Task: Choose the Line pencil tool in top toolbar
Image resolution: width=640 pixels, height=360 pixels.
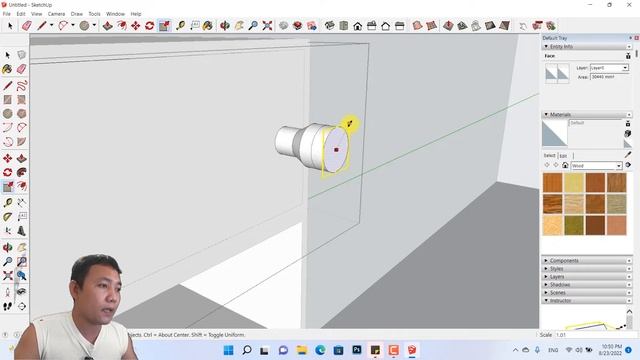Action: [41, 26]
